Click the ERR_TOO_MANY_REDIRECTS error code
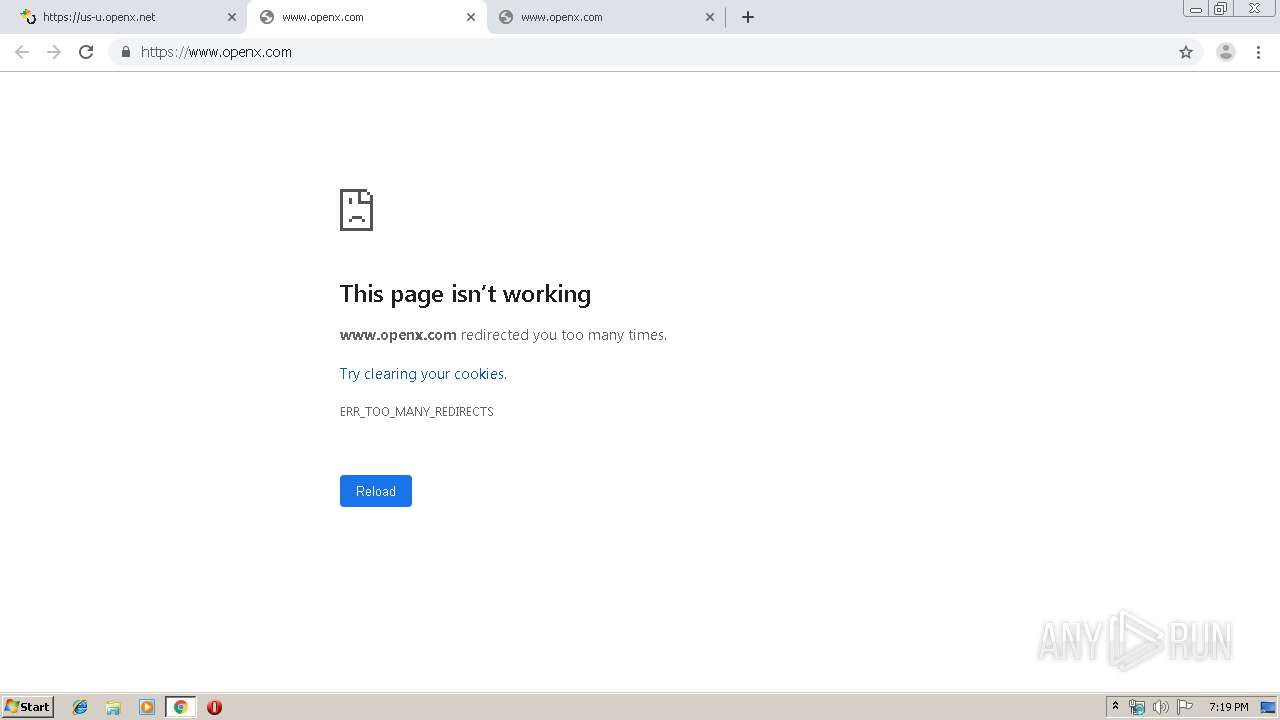Screen dimensions: 1280x720 click(x=417, y=412)
